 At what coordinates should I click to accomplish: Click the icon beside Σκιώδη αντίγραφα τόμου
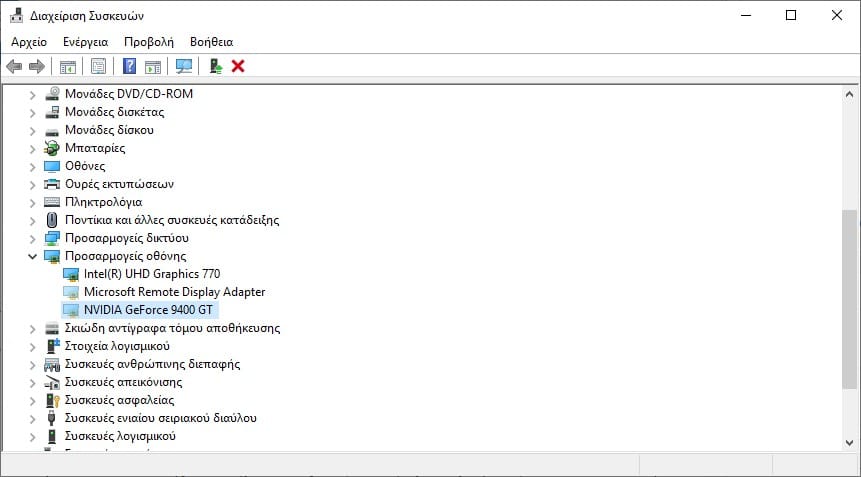coord(52,328)
